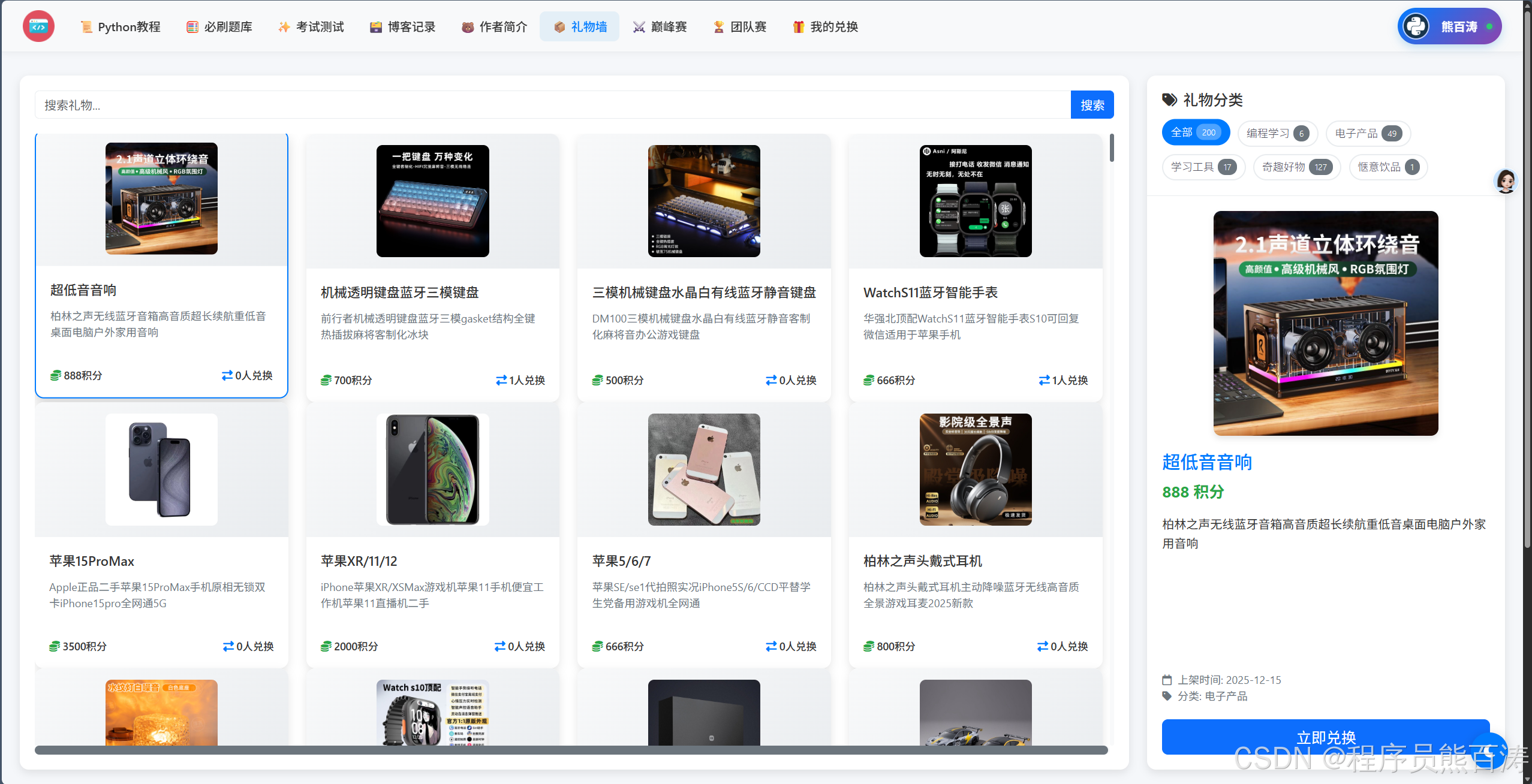Click the gift list vertical scrollbar

coord(1112,148)
